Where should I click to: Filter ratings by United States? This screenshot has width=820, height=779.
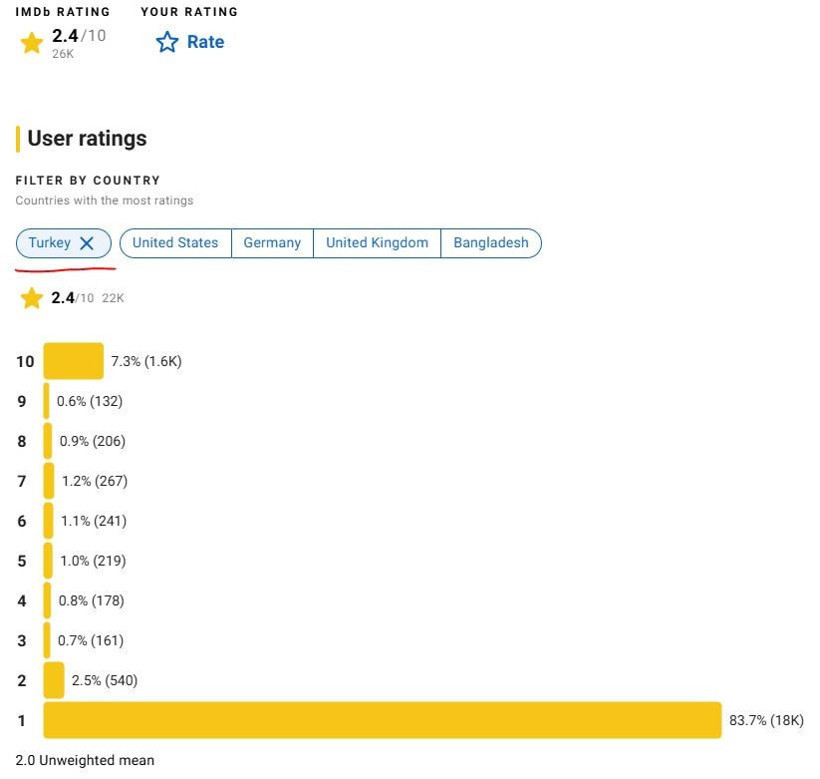pos(175,243)
